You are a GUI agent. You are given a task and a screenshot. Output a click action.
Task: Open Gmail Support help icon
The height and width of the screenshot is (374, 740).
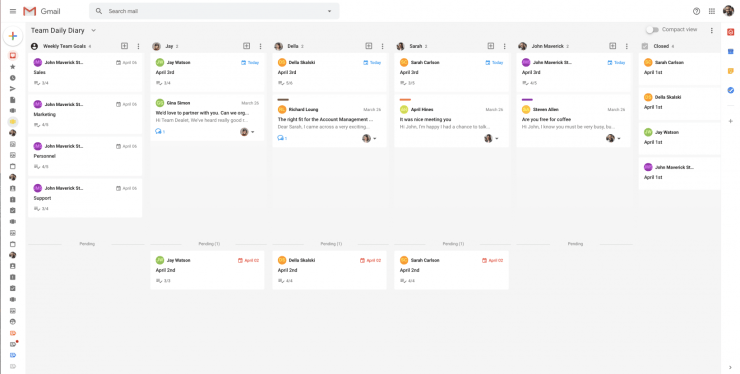point(696,11)
